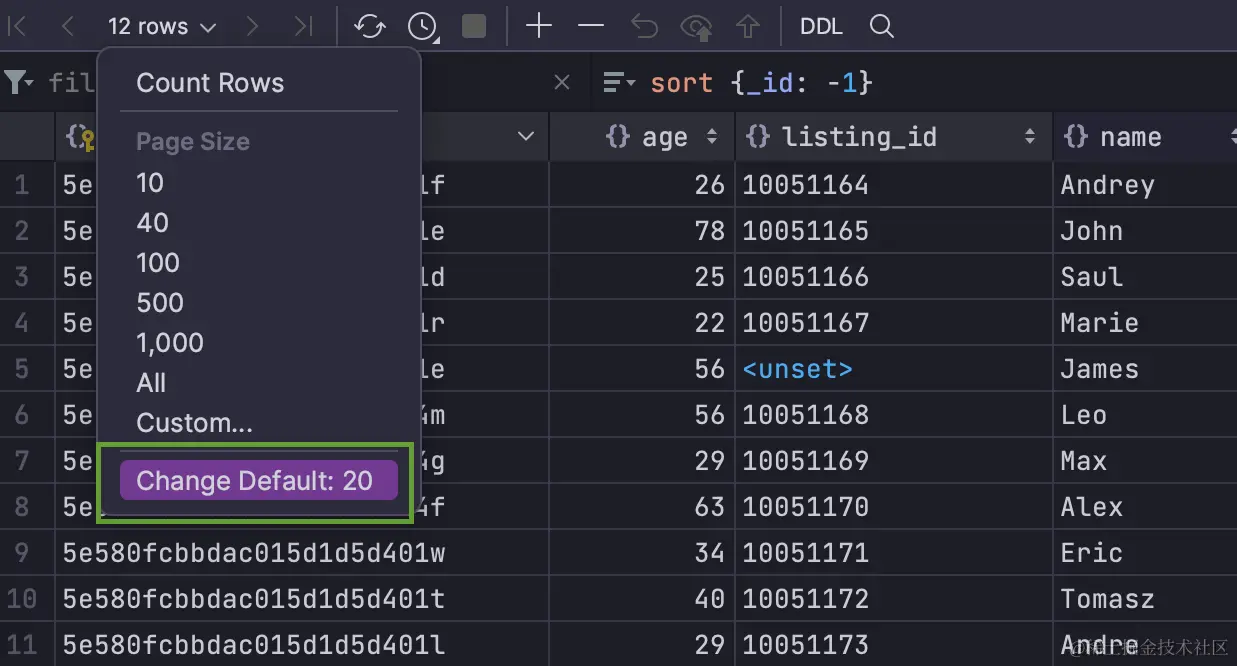This screenshot has width=1237, height=666.
Task: Sort by the age column header
Action: coord(642,137)
